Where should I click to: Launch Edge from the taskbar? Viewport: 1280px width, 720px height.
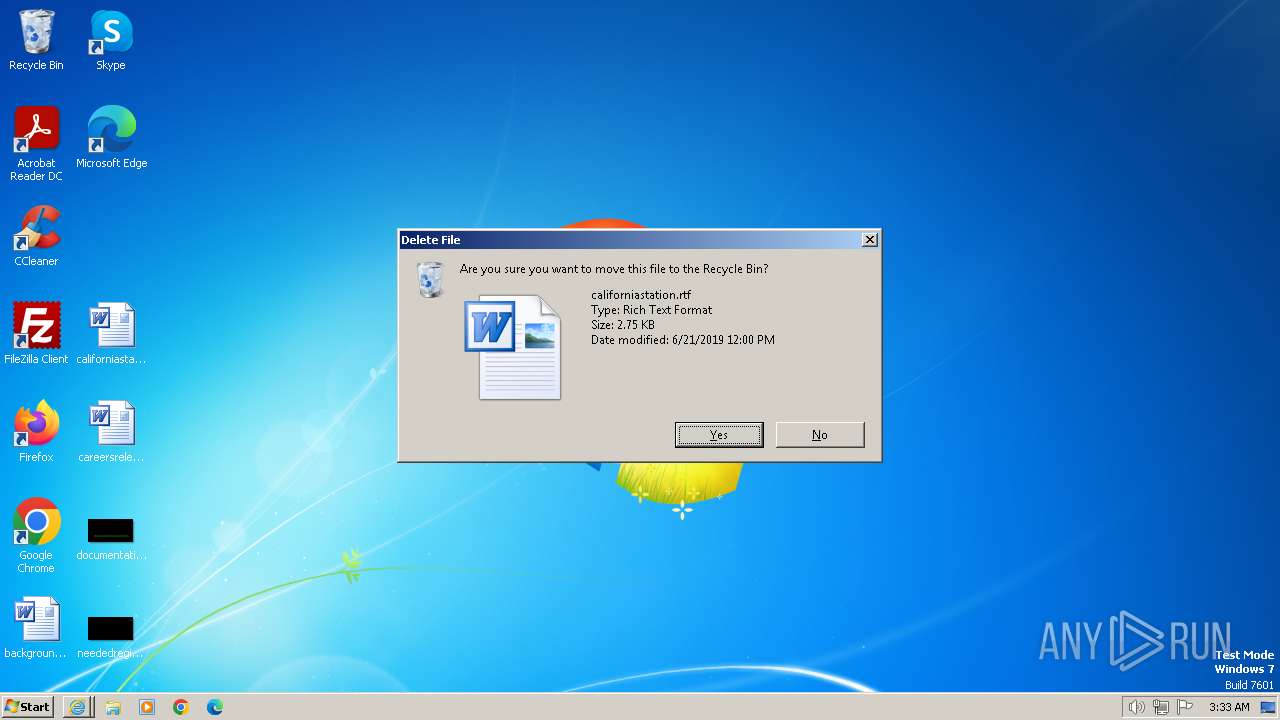point(215,707)
